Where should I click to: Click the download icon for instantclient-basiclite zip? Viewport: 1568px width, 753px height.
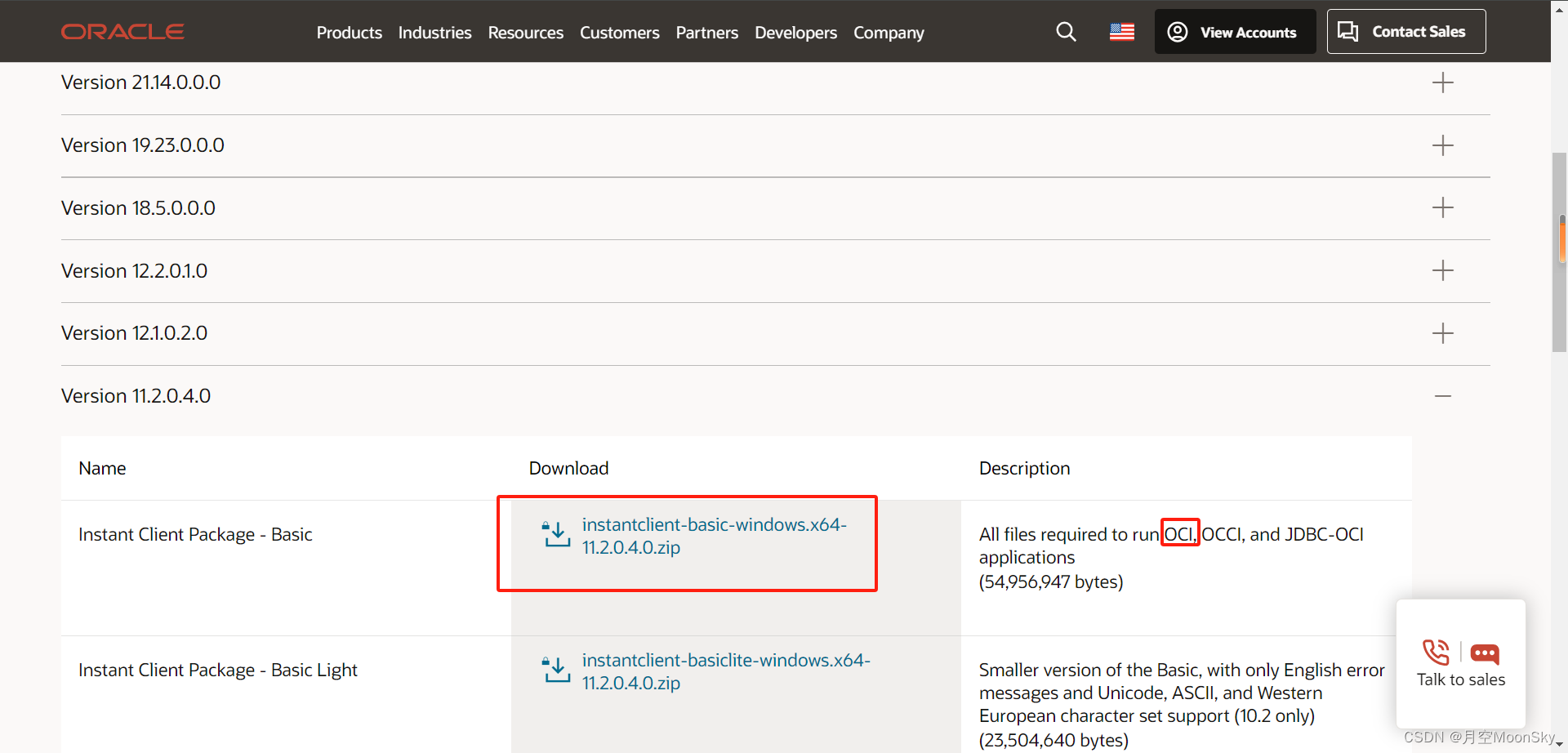tap(557, 670)
